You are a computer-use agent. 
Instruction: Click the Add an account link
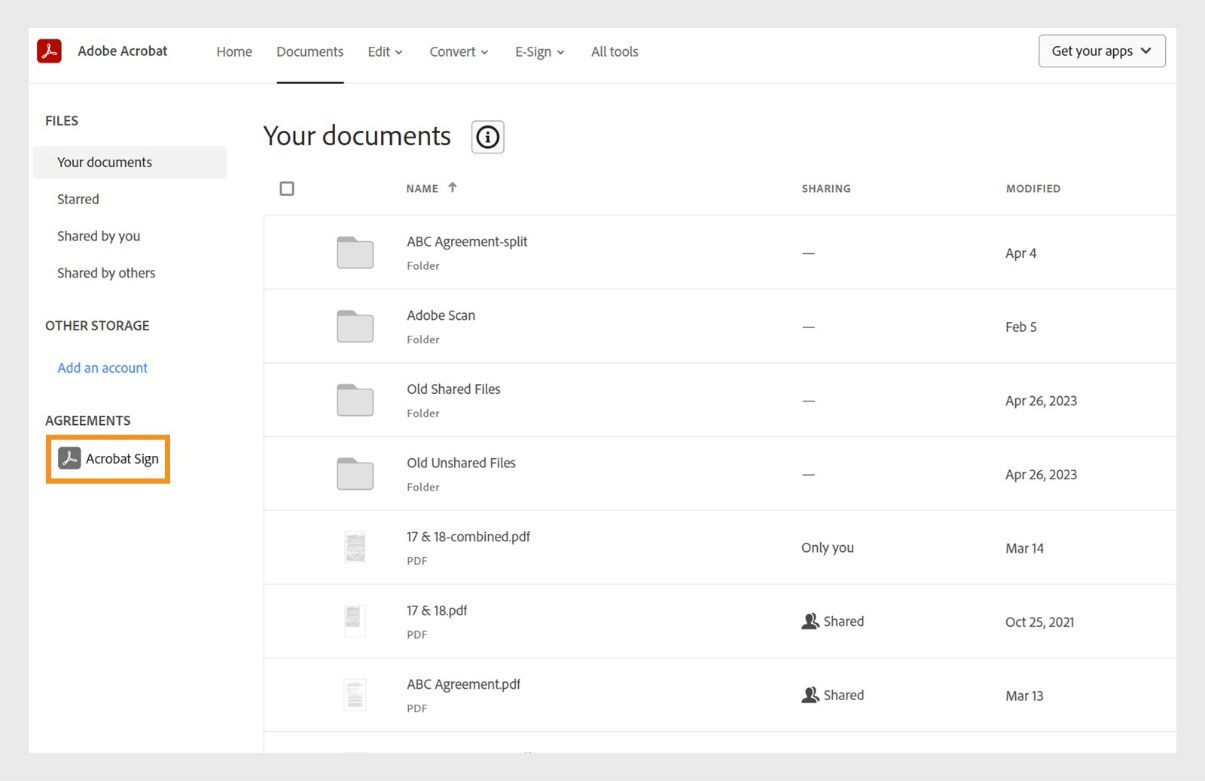point(101,367)
